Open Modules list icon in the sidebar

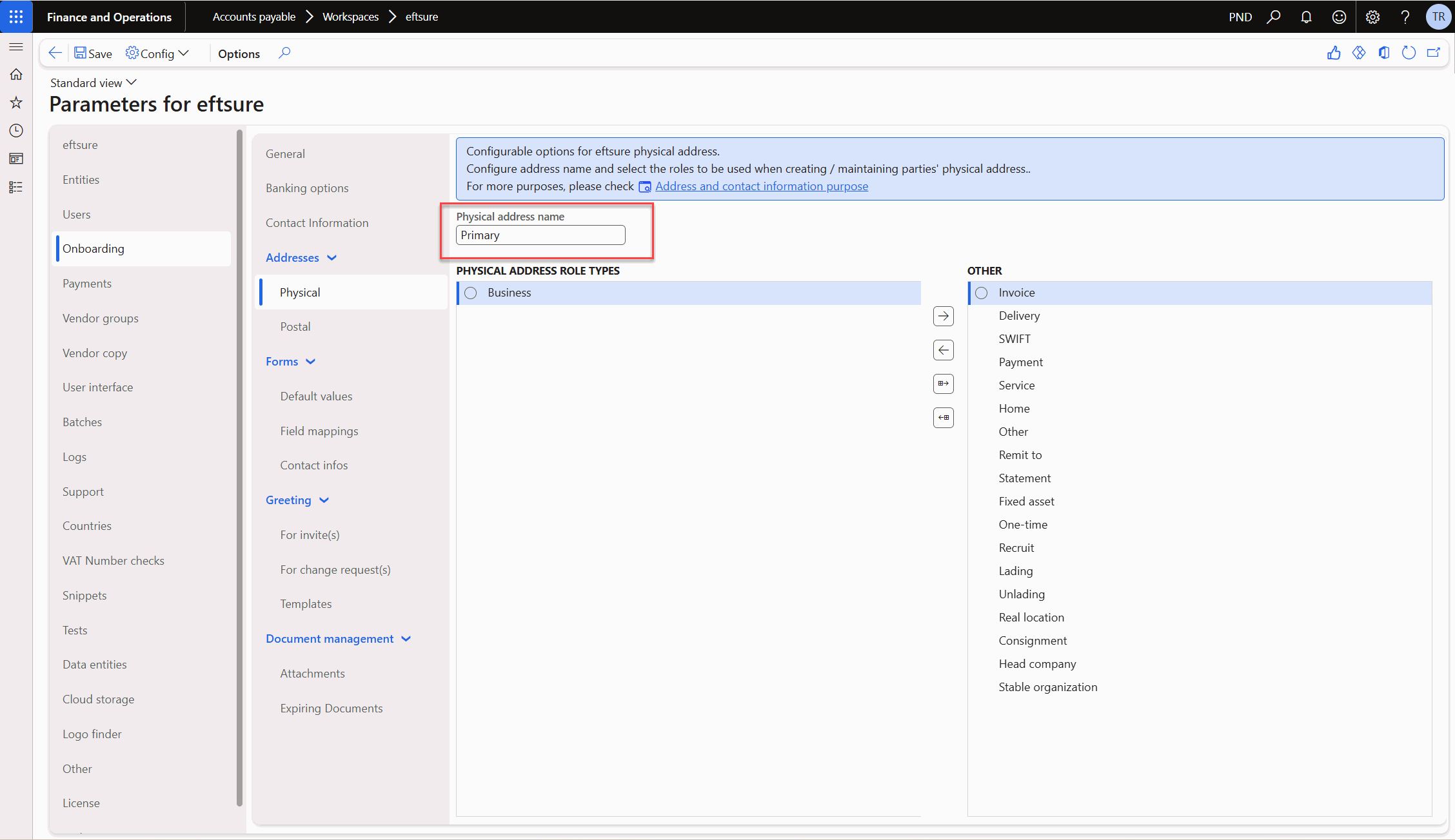pyautogui.click(x=16, y=187)
